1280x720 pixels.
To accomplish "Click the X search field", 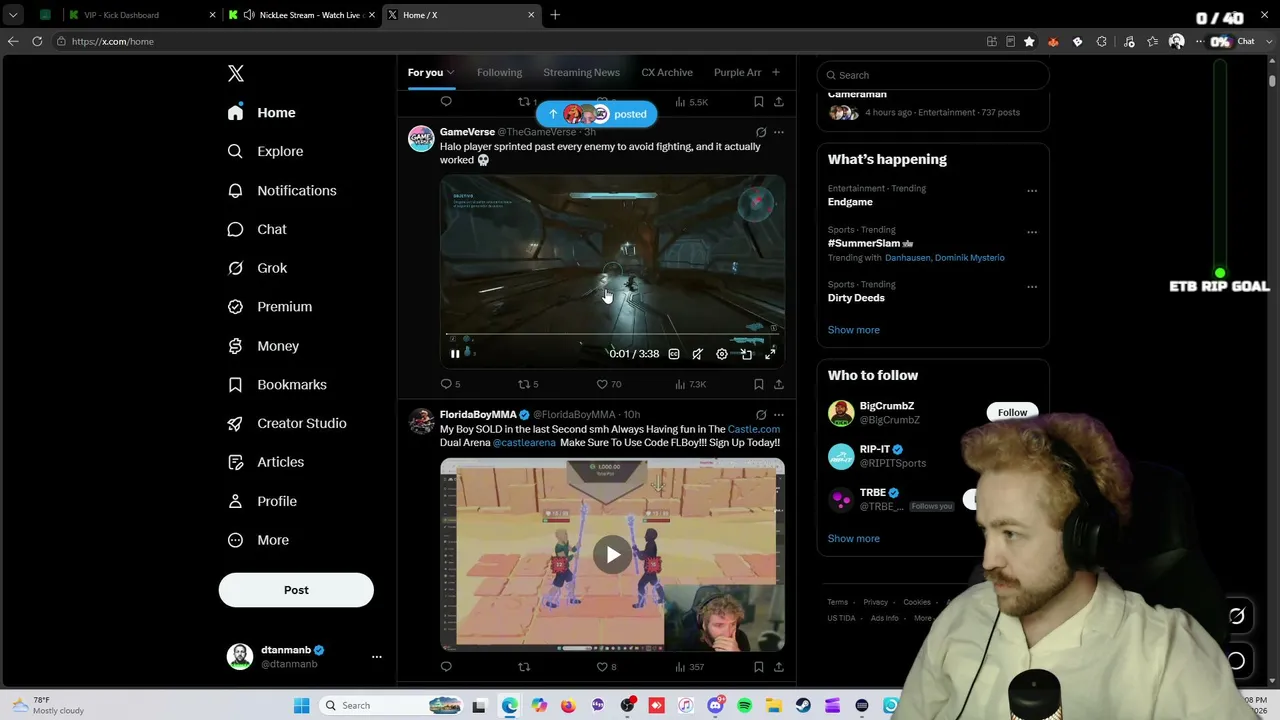I will (x=933, y=75).
